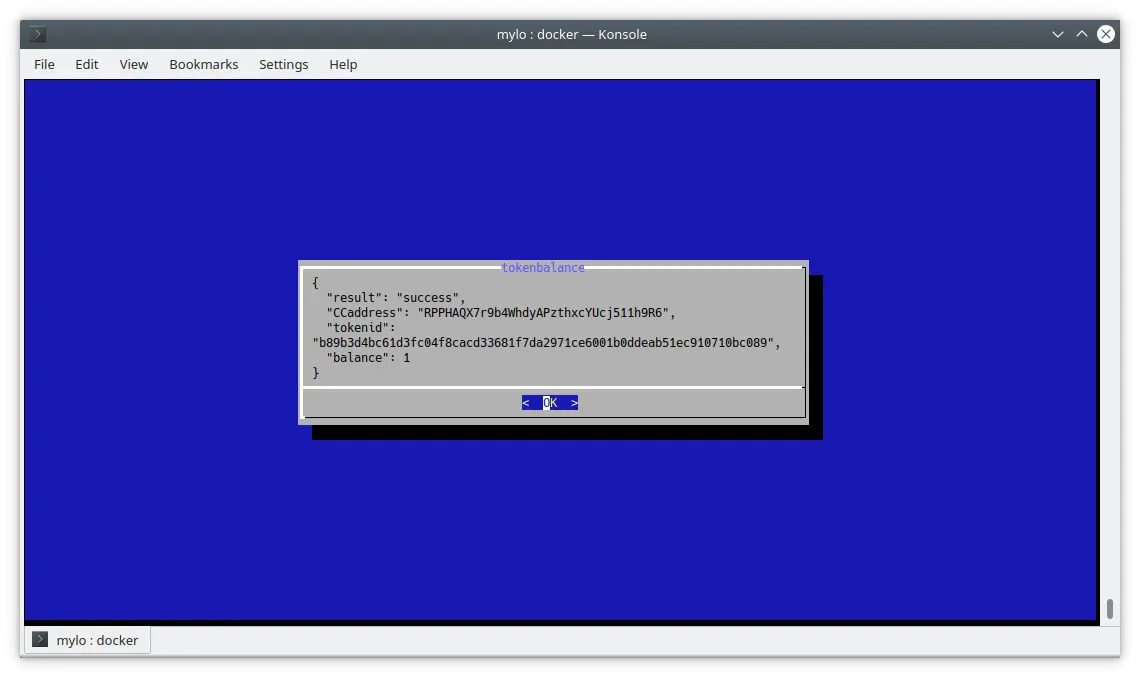Click terminal icon on mylo : docker tab
1140x678 pixels.
40,640
